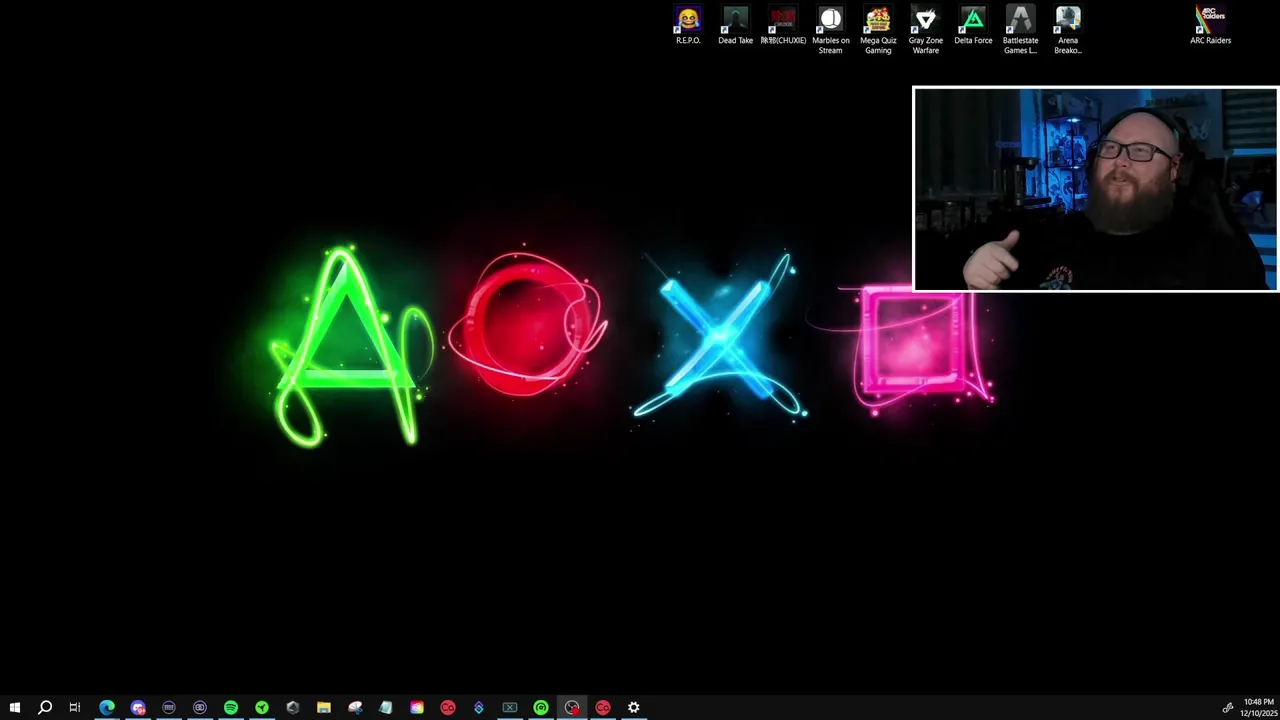Open the Delta Force desktop shortcut

pyautogui.click(x=973, y=25)
